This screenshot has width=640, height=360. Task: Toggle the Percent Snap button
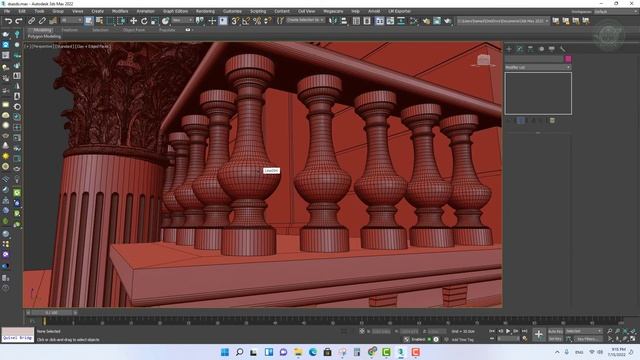tap(257, 21)
